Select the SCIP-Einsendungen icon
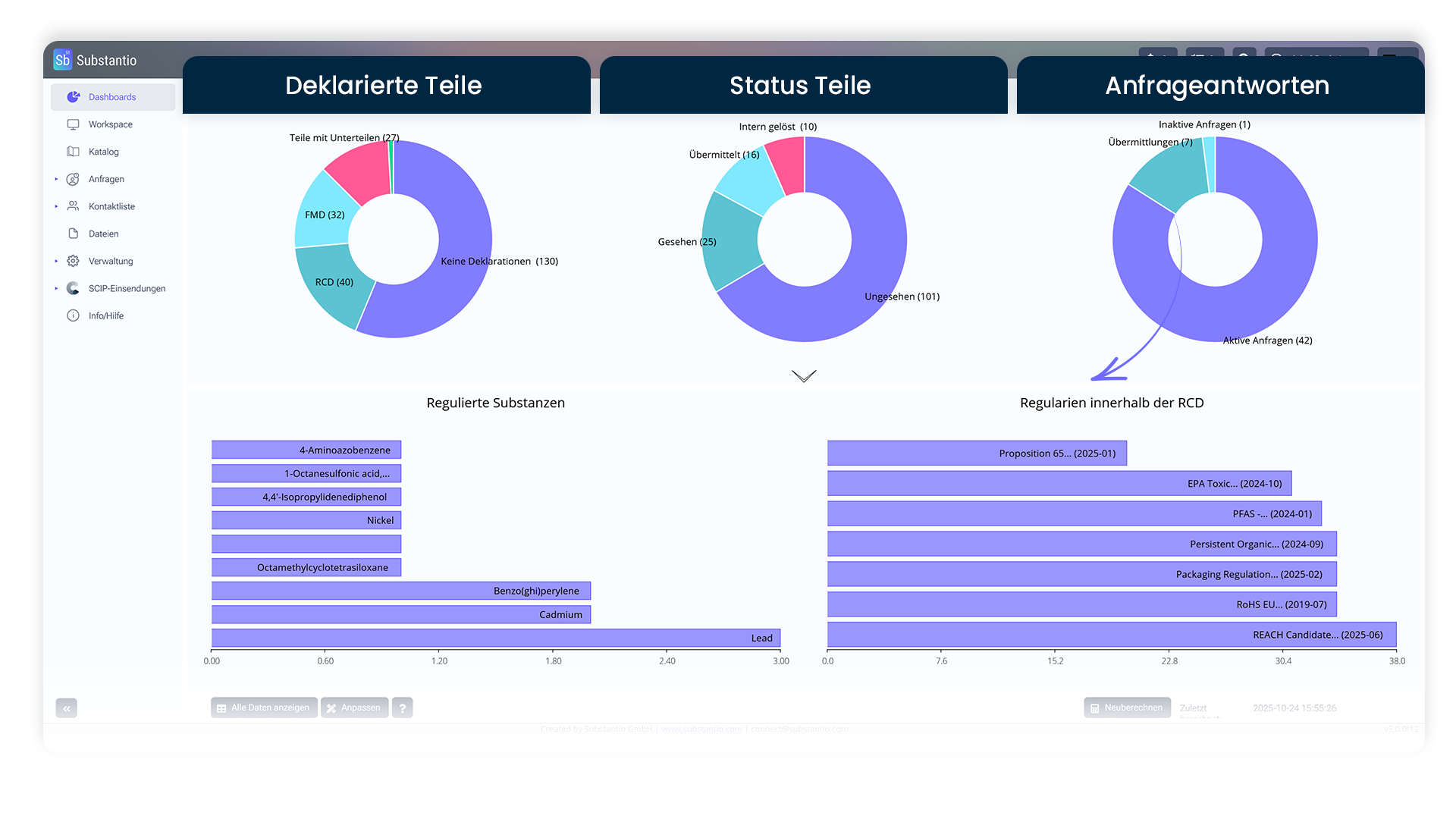The image size is (1456, 819). pyautogui.click(x=73, y=288)
